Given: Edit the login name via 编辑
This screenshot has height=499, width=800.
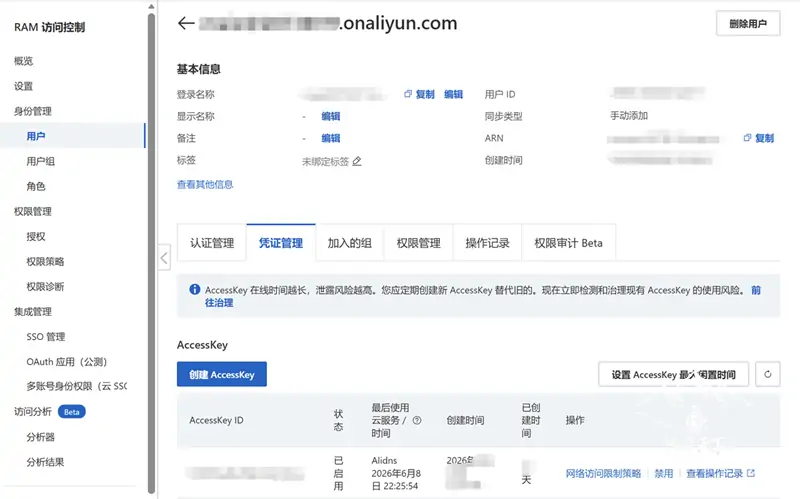Looking at the screenshot, I should [453, 94].
